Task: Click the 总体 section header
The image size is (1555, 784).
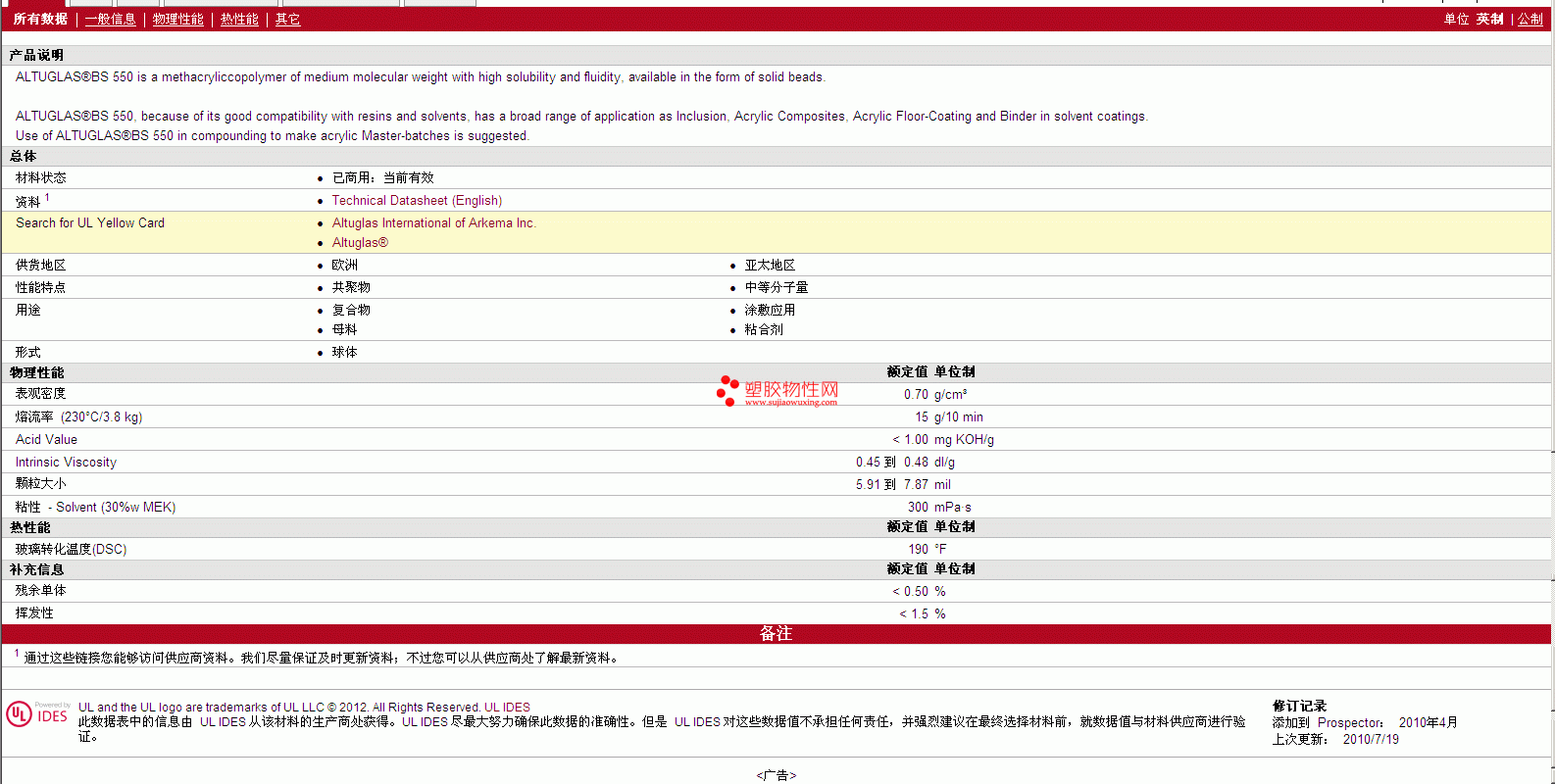Action: [x=23, y=156]
